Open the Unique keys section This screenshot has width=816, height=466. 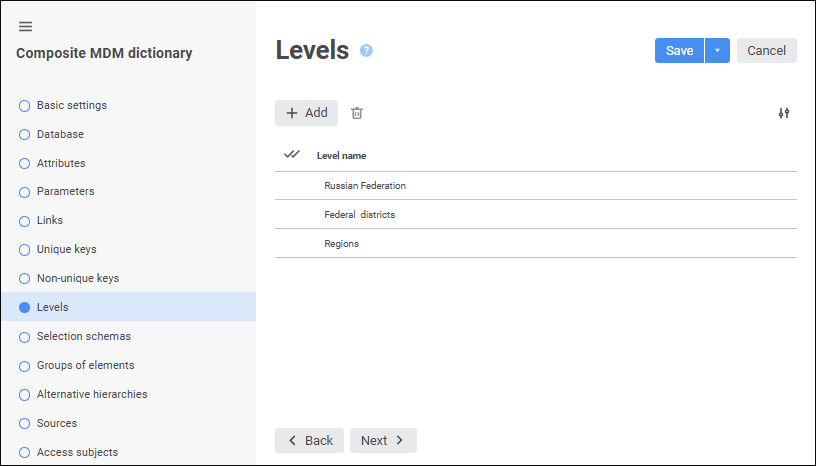[x=66, y=249]
